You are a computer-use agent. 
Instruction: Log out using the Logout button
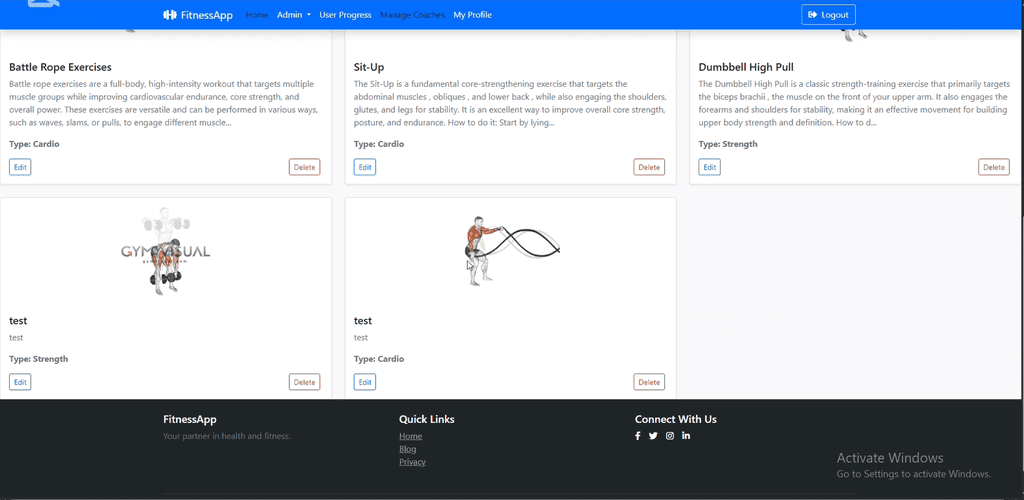(828, 15)
